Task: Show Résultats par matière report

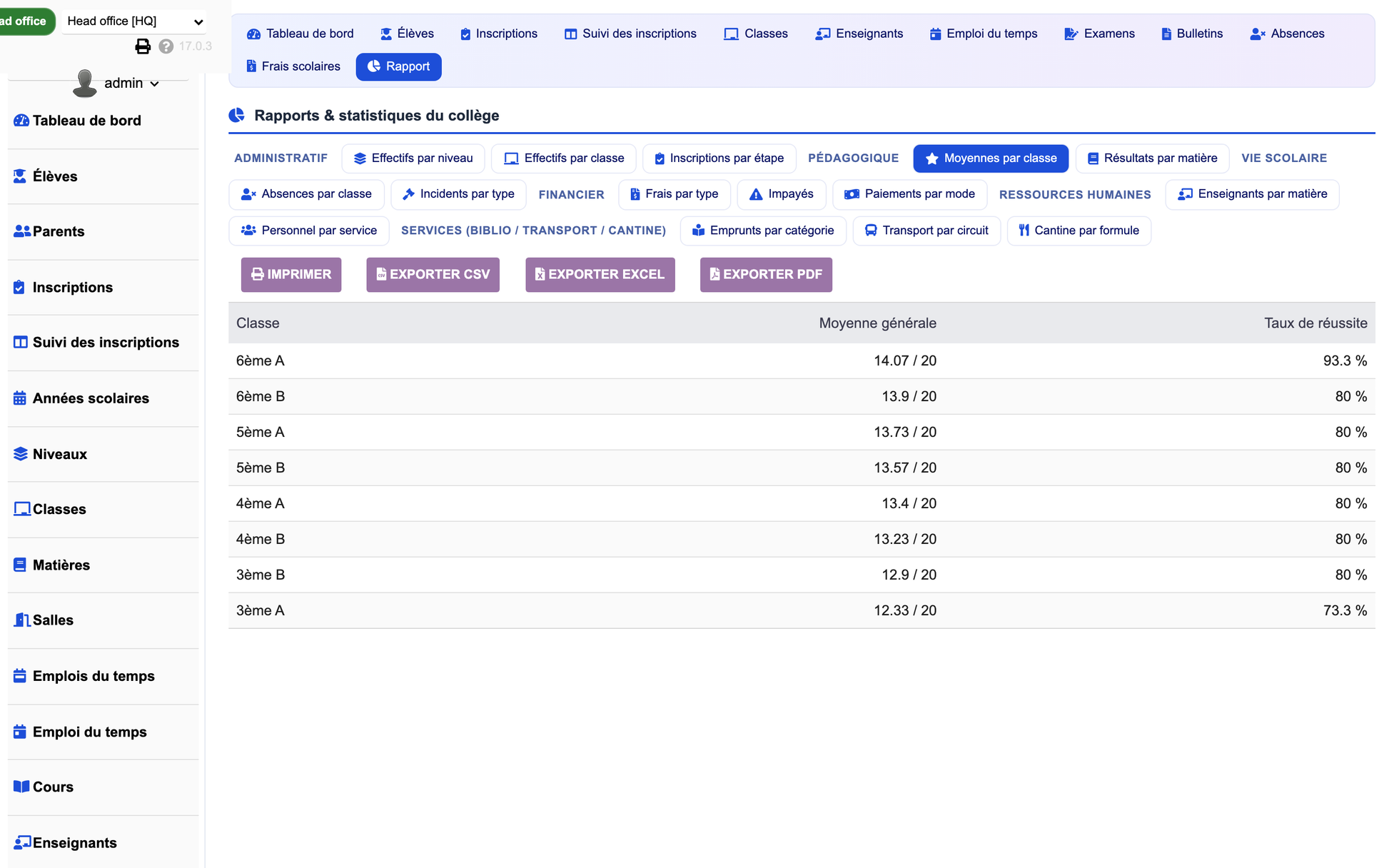Action: tap(1153, 158)
